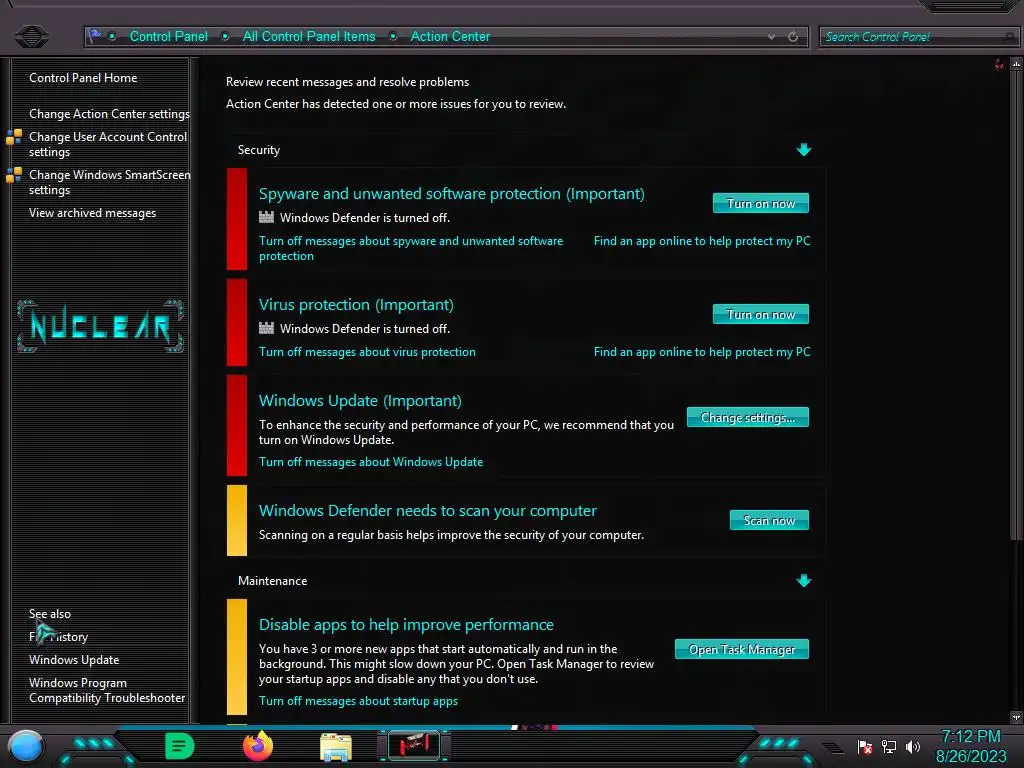Click Disable apps to help improve performance heading

[406, 625]
